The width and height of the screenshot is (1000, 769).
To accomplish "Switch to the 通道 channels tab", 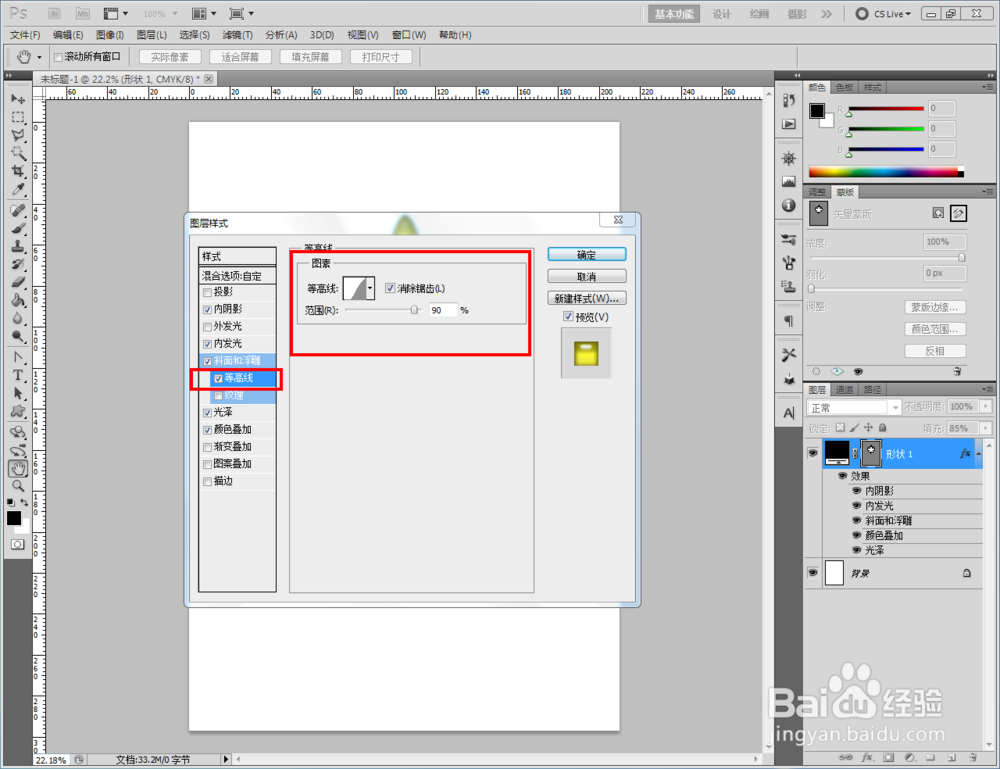I will [x=844, y=390].
